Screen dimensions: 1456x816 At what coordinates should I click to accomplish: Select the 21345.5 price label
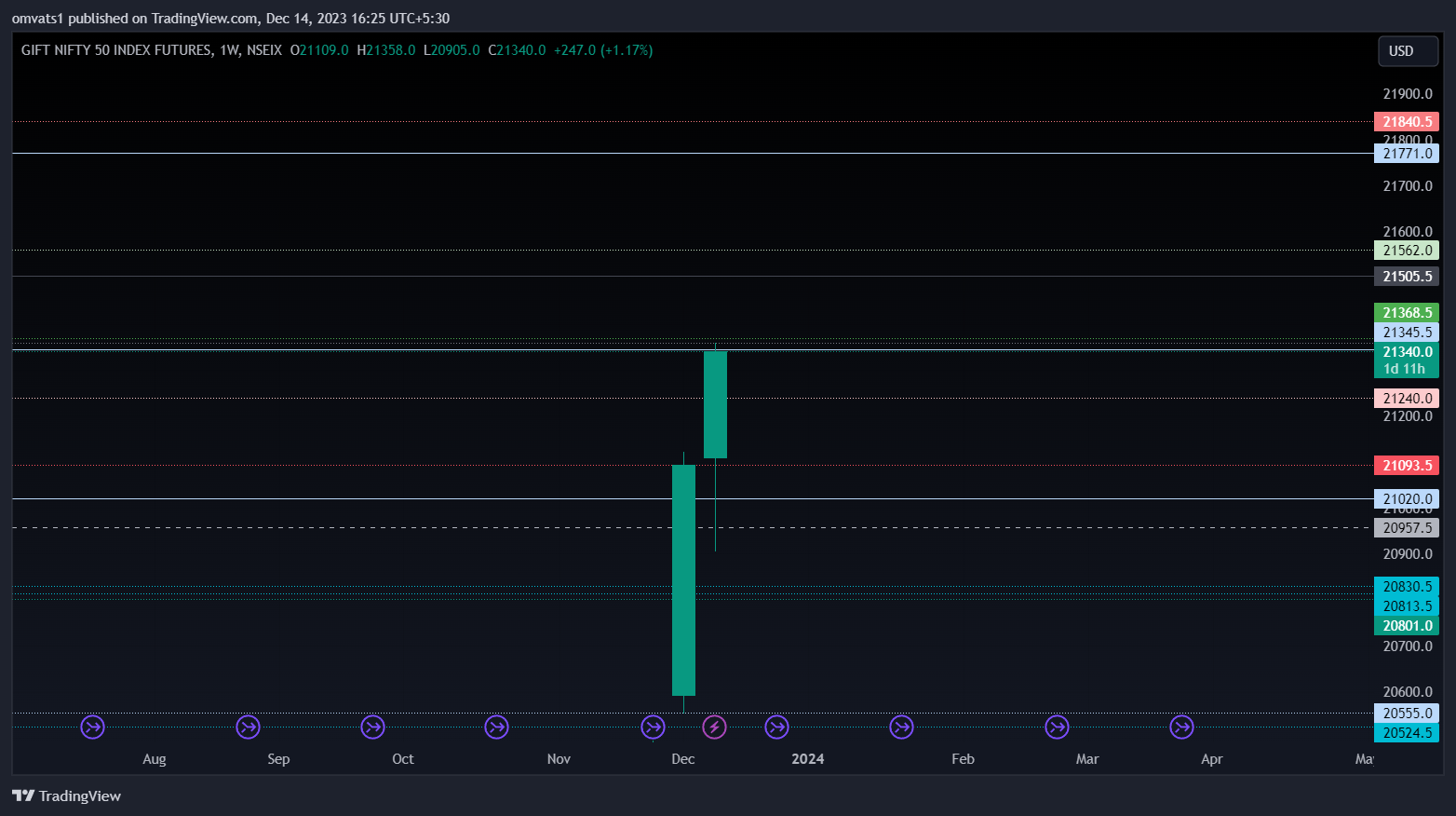tap(1407, 333)
